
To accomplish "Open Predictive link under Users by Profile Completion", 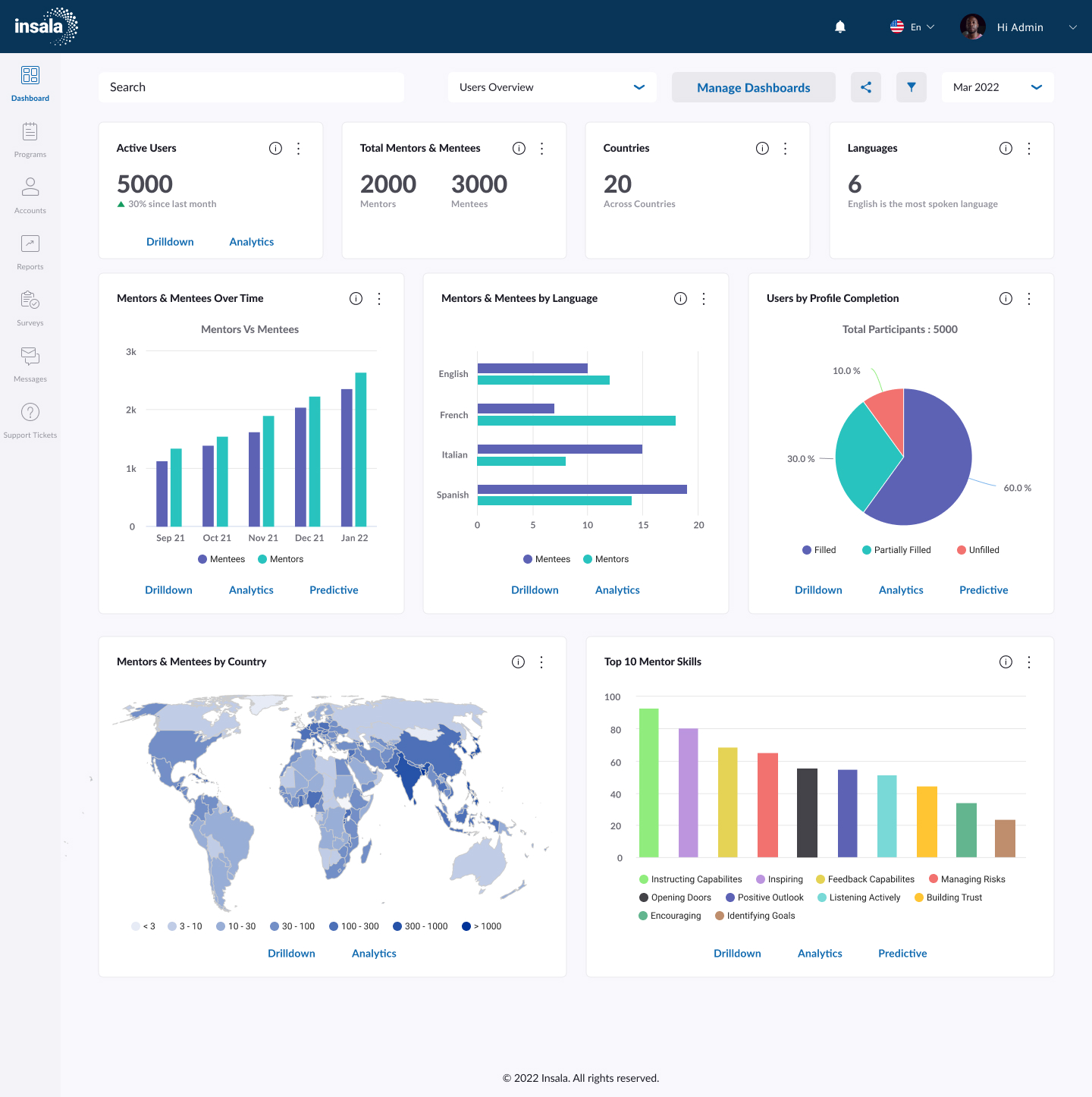I will (x=984, y=590).
